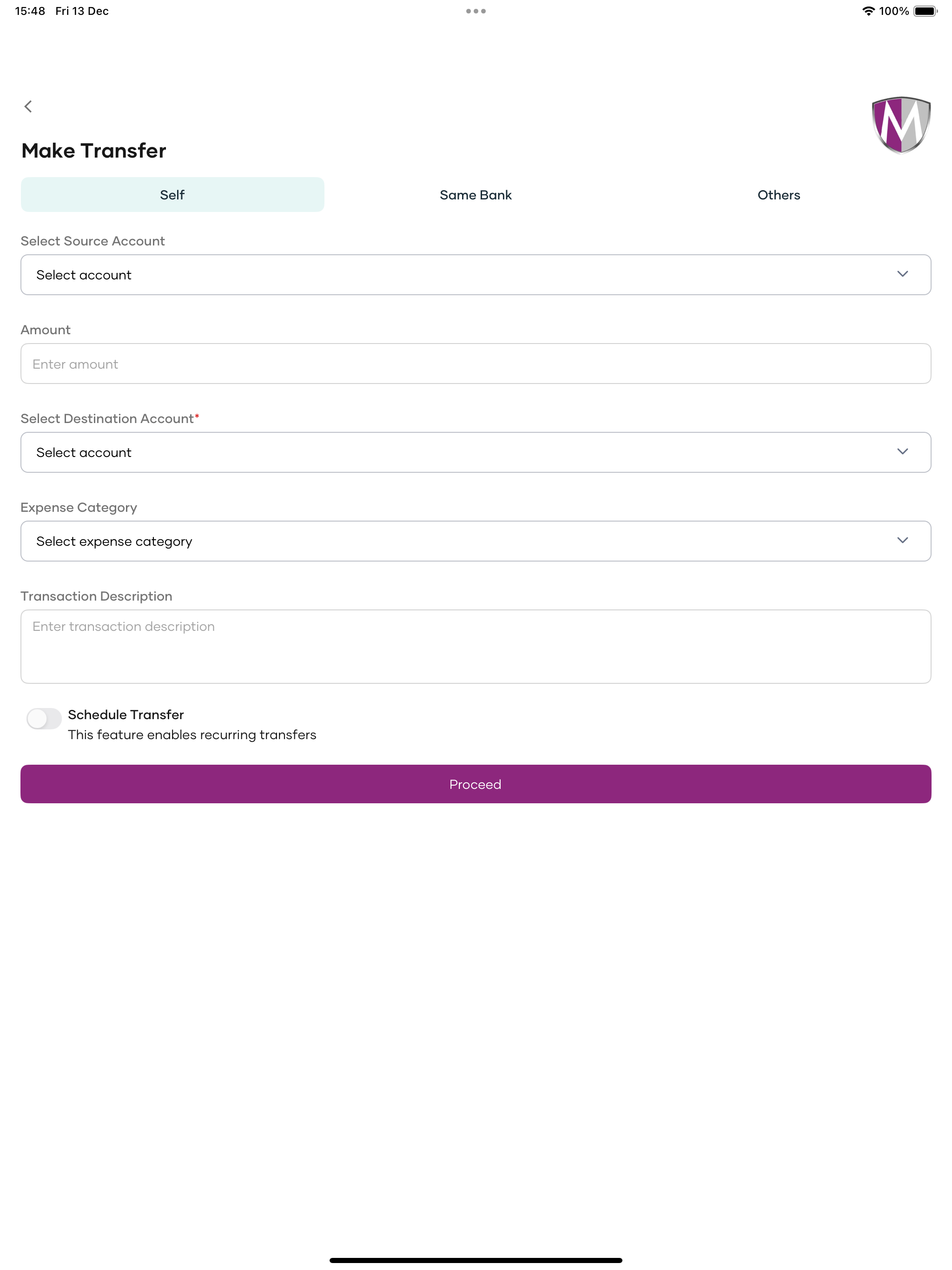Open the Select Source Account dropdown
Image resolution: width=952 pixels, height=1270 pixels.
pos(476,274)
